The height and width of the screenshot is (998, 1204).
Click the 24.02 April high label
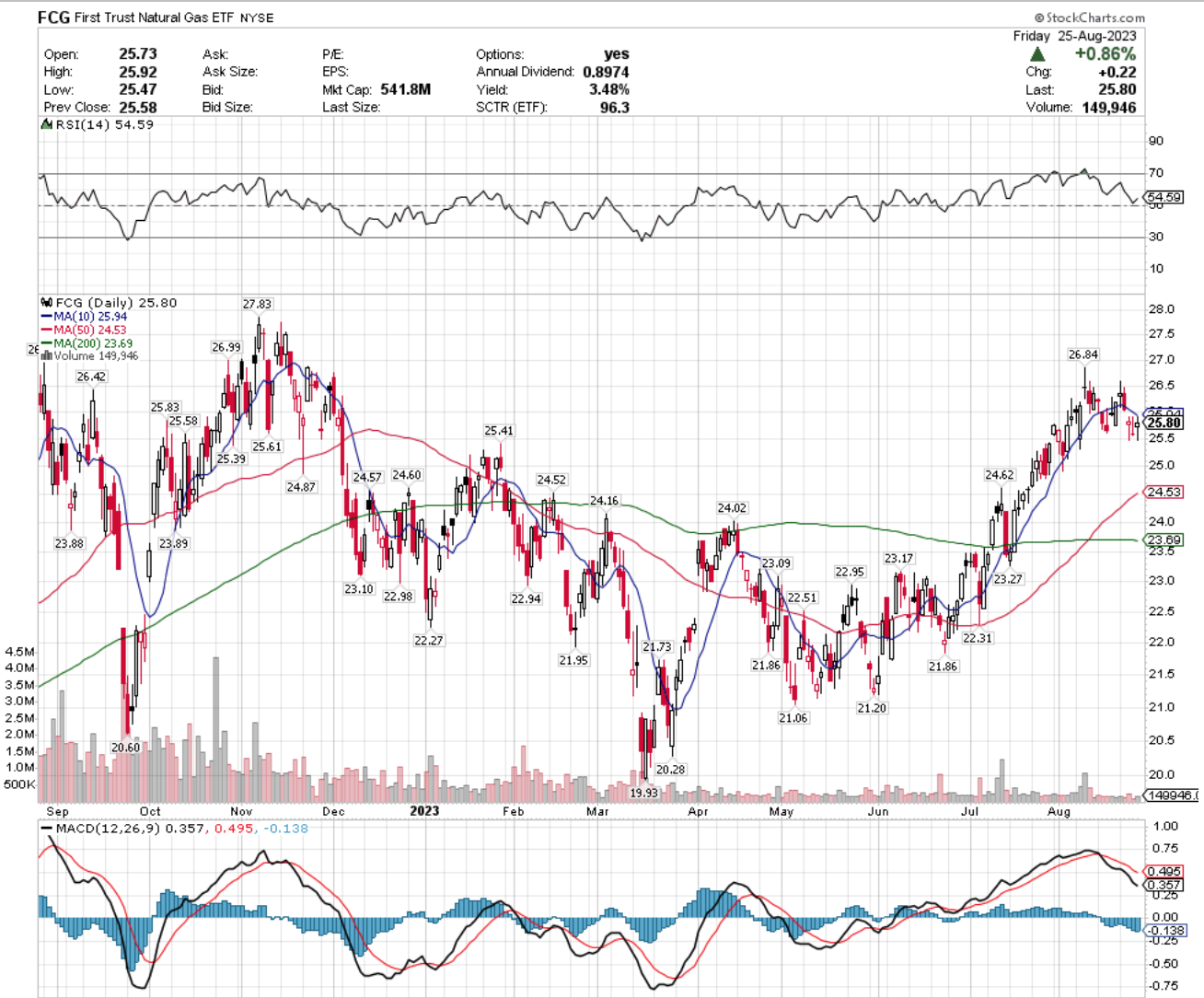(732, 508)
